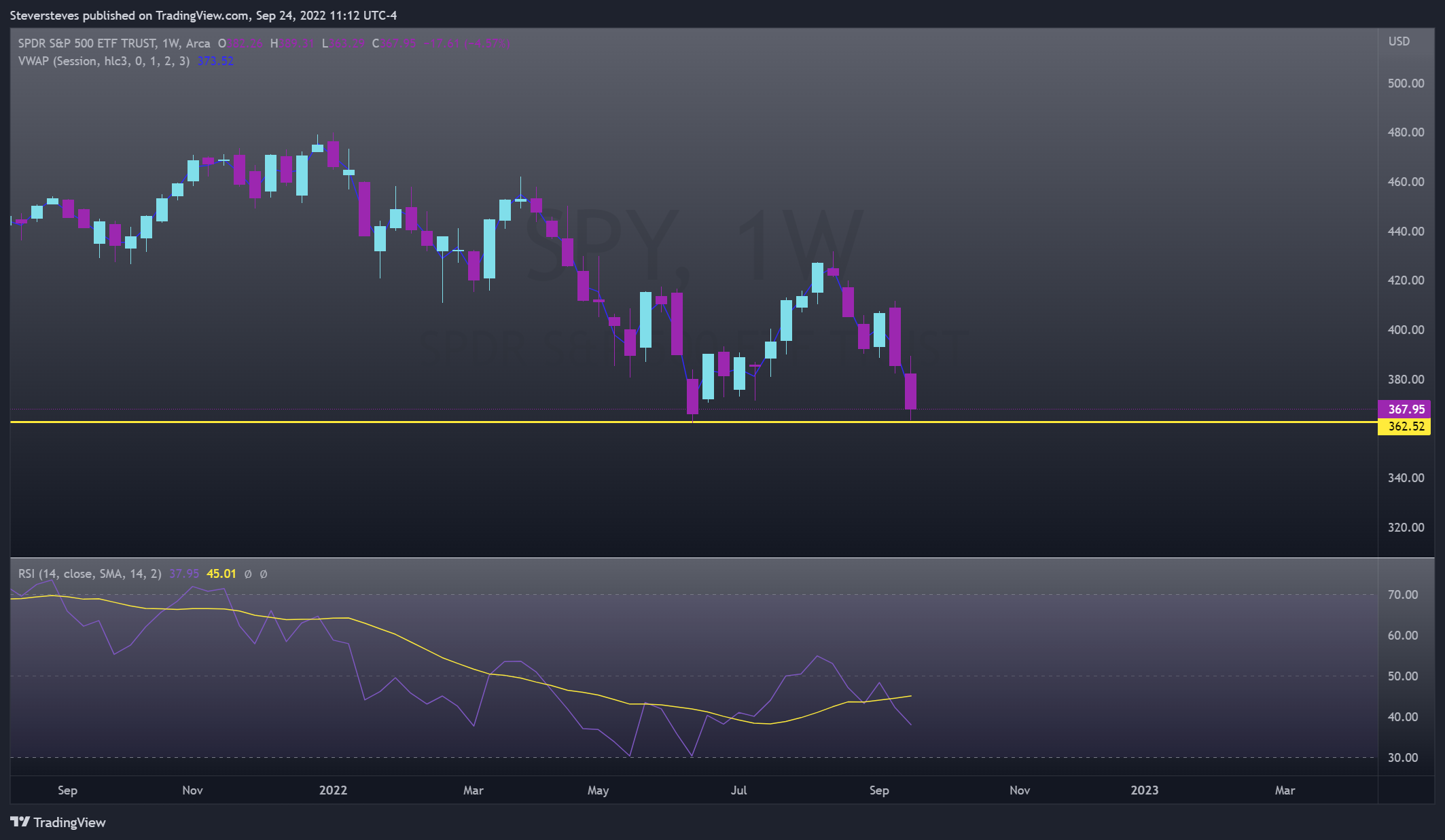
Task: Click the RSI moving average value 45.01
Action: 221,574
